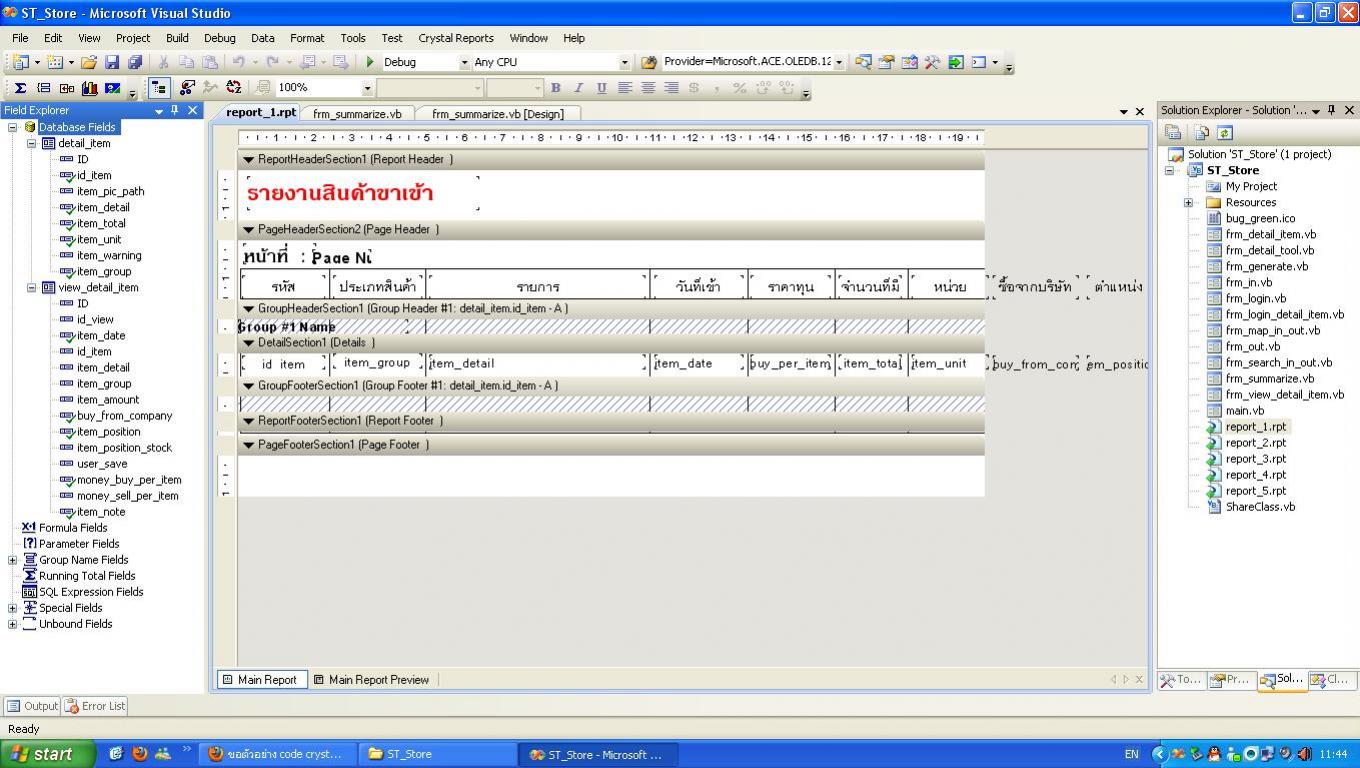The image size is (1360, 768).
Task: Select frm_login.vb in Solution Explorer
Action: 1256,299
